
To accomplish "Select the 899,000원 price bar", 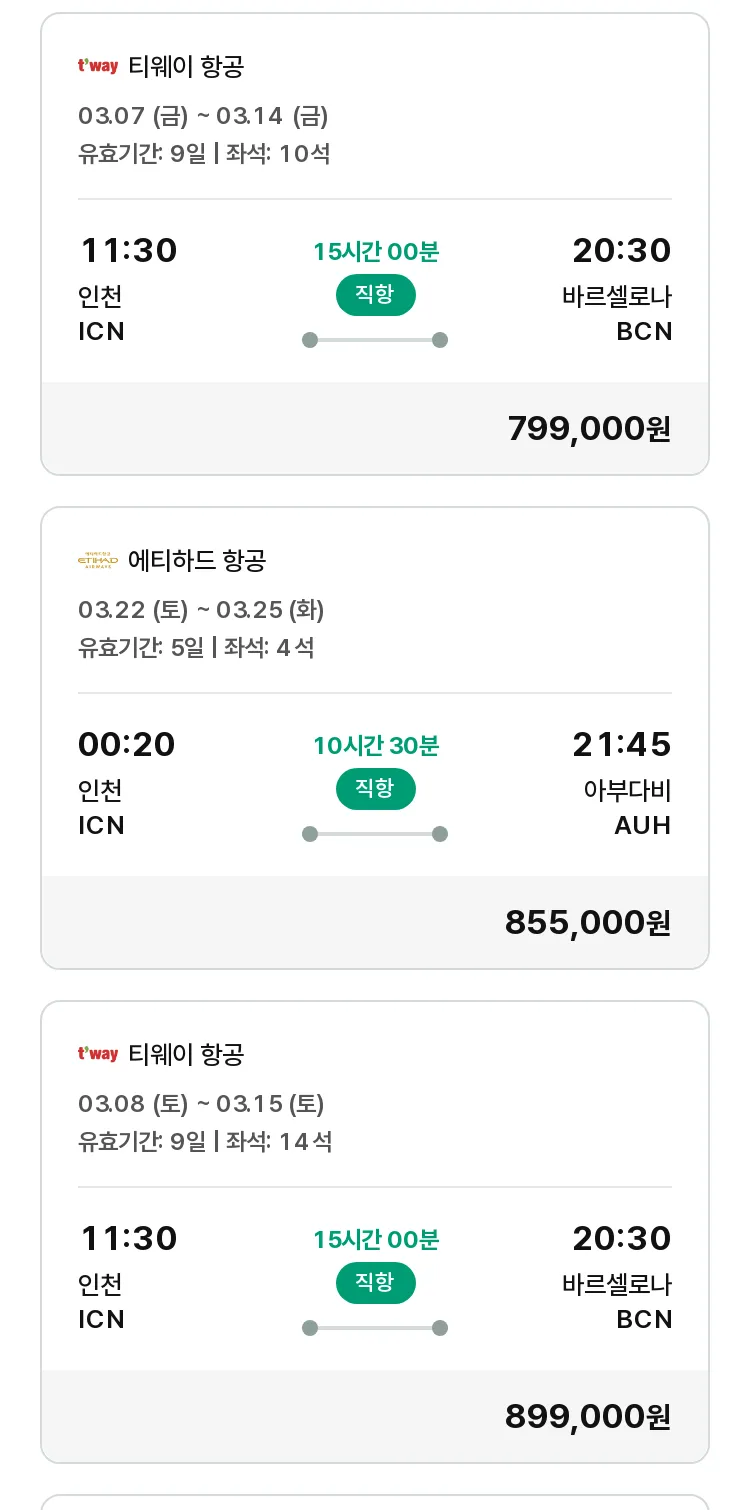I will tap(375, 1416).
